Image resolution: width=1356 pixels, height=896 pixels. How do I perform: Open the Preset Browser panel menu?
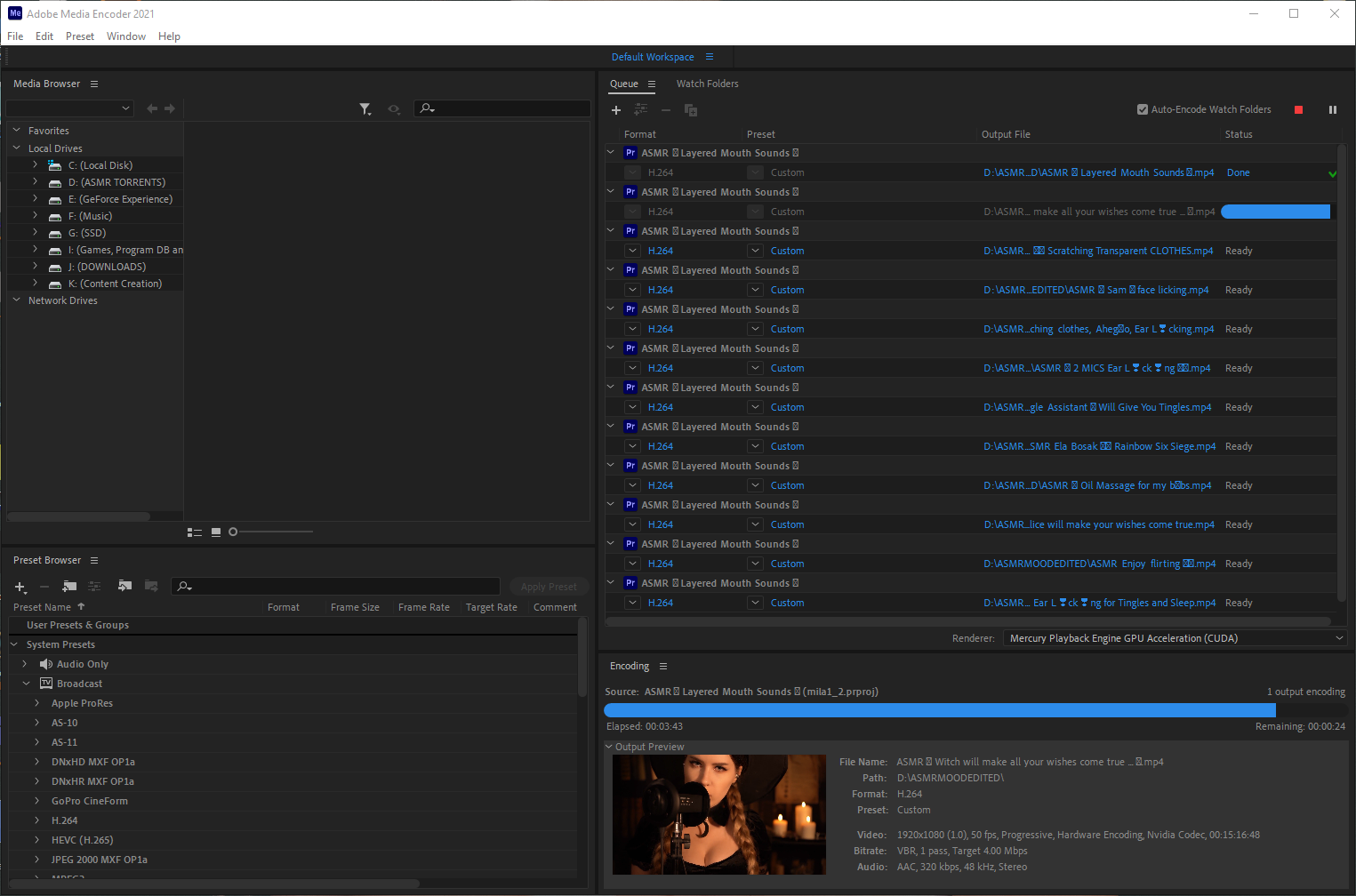coord(94,561)
